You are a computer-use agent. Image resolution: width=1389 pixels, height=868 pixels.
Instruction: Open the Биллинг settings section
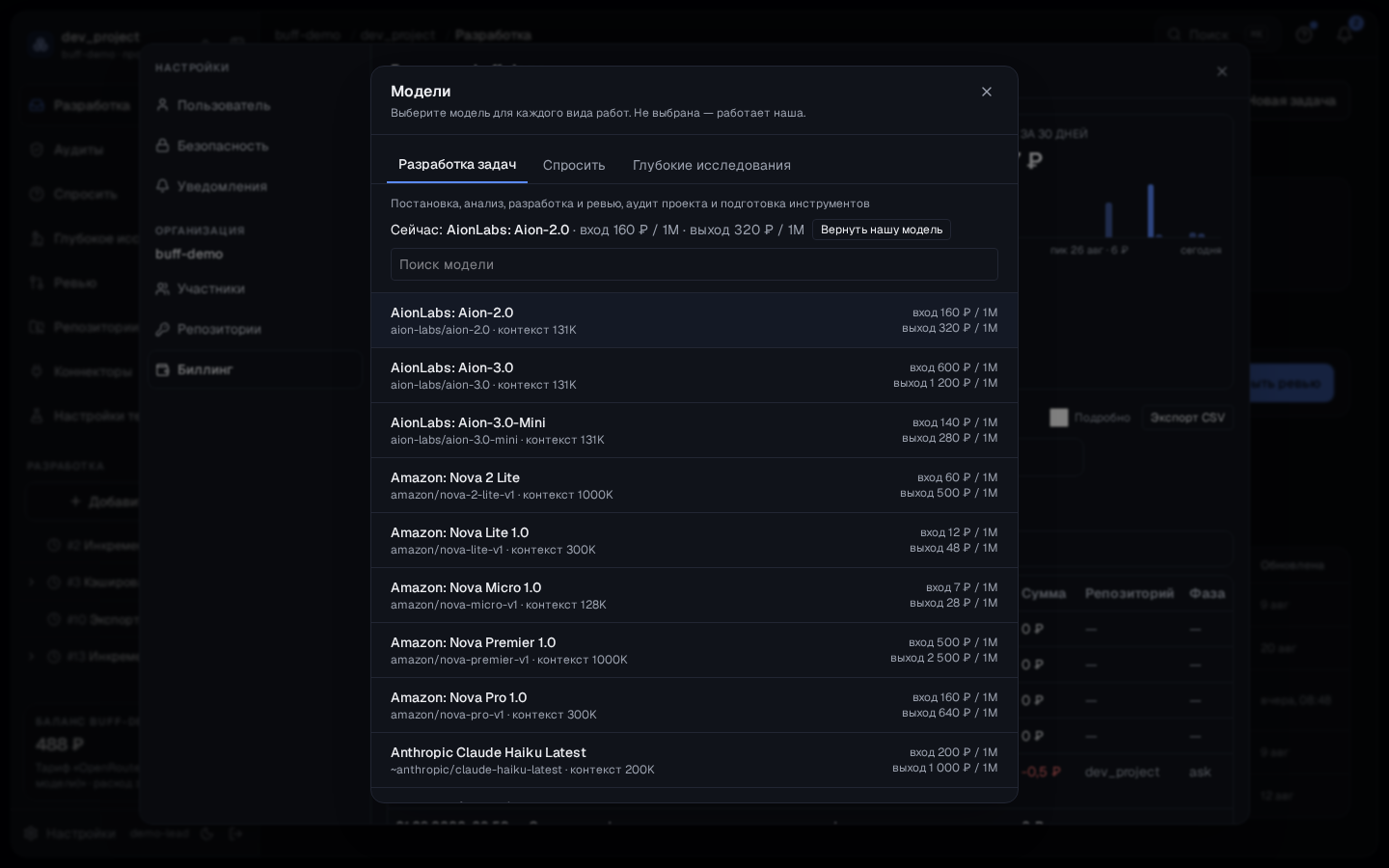click(255, 369)
